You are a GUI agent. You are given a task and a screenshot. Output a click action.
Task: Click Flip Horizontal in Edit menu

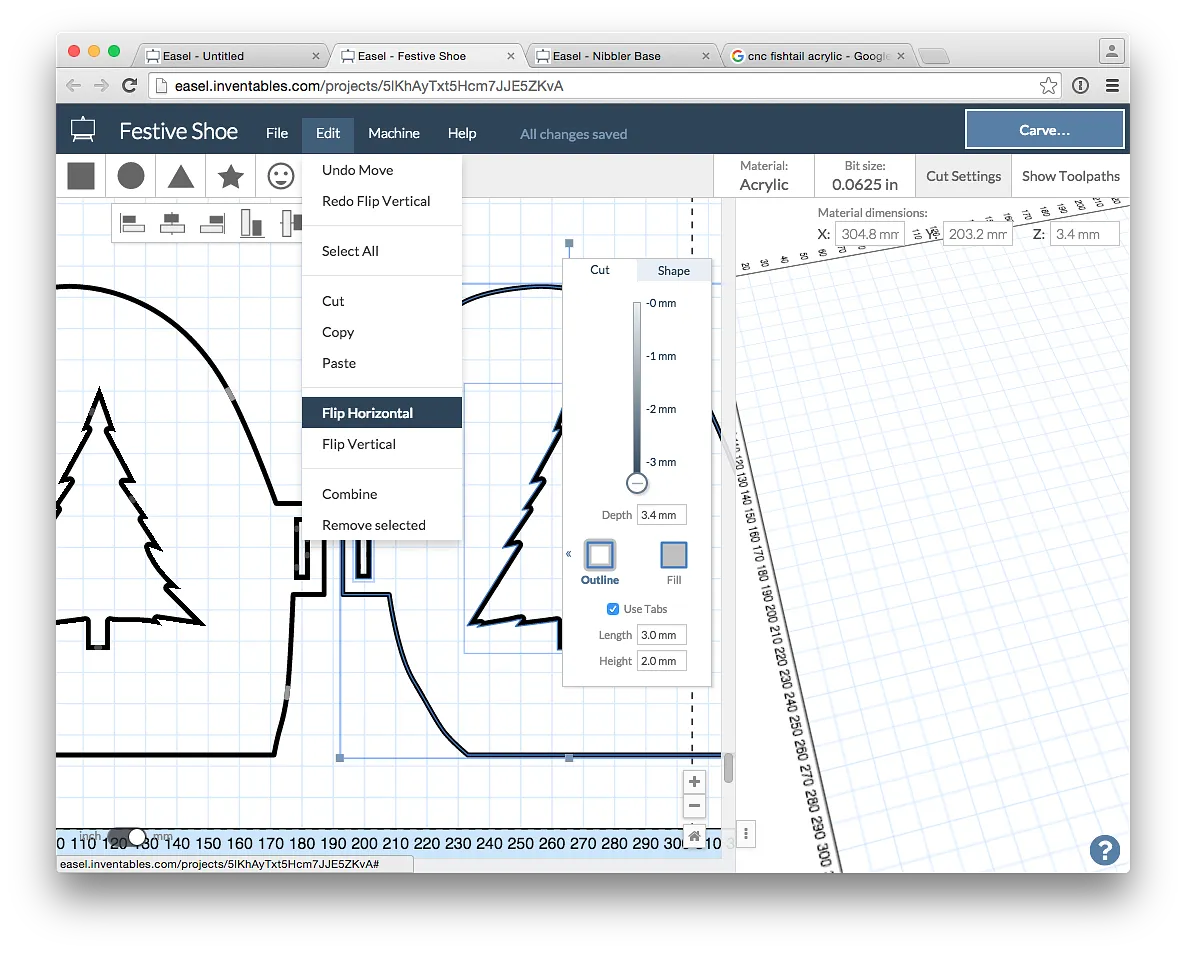(x=367, y=413)
